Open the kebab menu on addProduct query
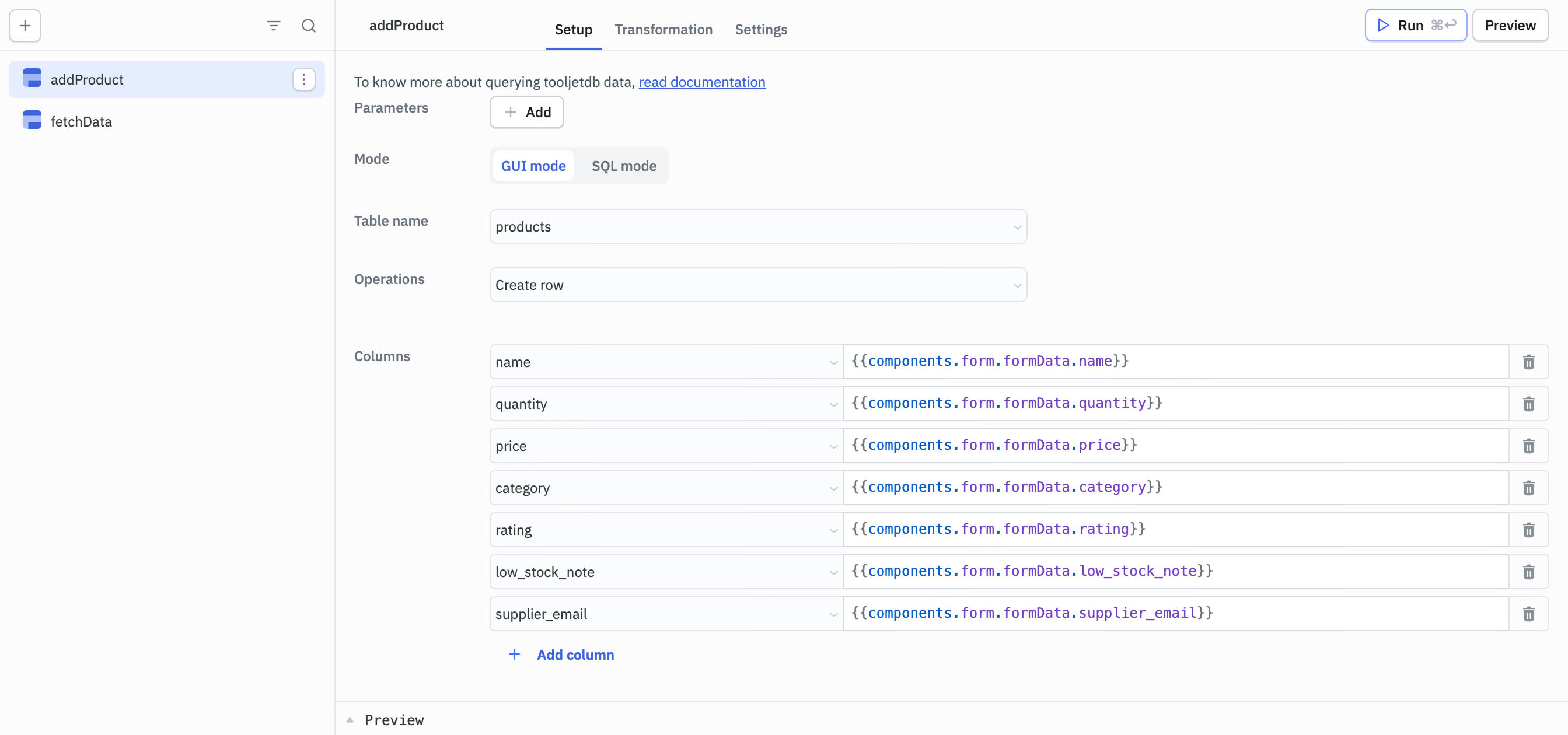The width and height of the screenshot is (1568, 735). point(303,79)
